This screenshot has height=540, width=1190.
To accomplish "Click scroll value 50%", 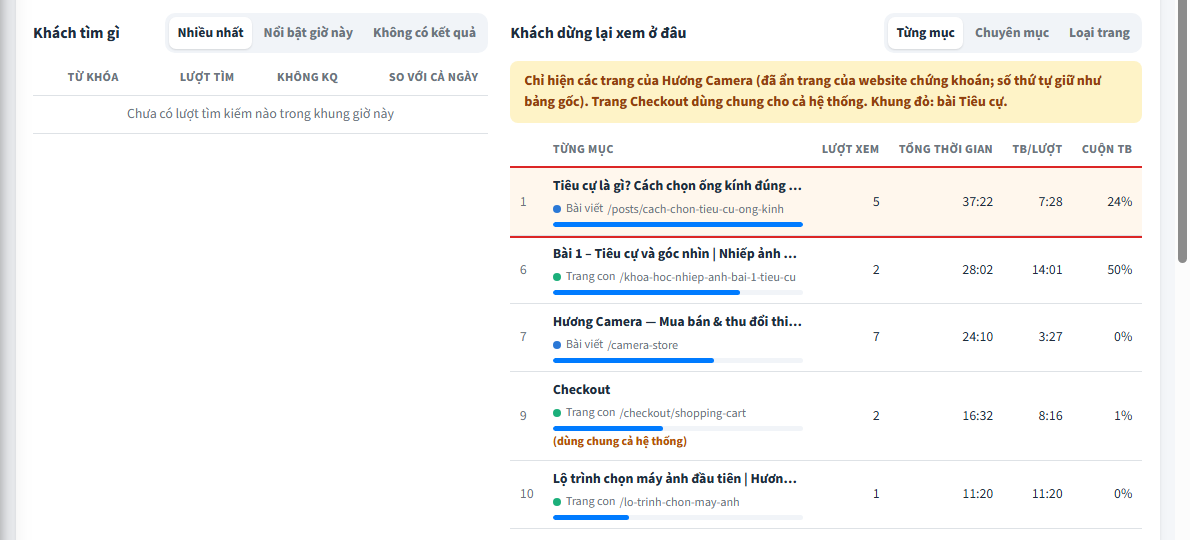I will point(1119,270).
